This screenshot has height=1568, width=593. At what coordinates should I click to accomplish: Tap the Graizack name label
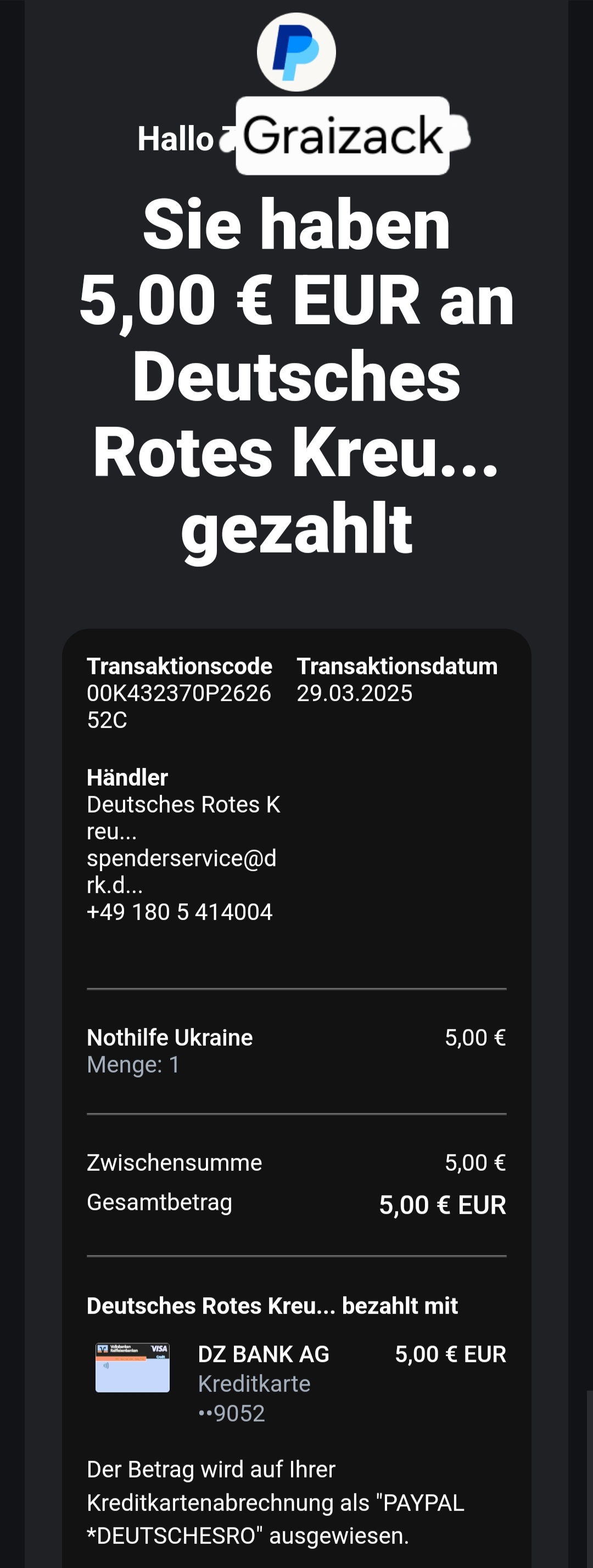pyautogui.click(x=343, y=136)
